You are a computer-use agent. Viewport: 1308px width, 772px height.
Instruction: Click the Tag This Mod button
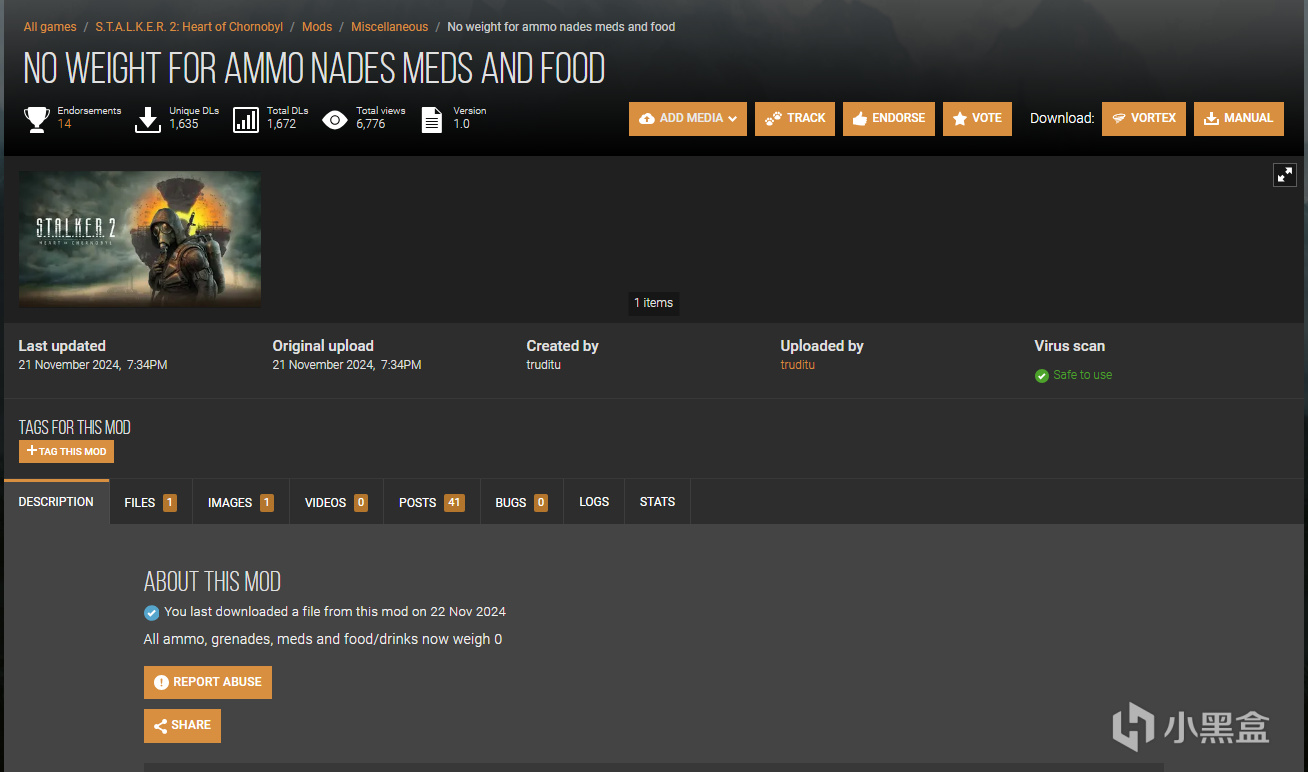click(x=66, y=452)
